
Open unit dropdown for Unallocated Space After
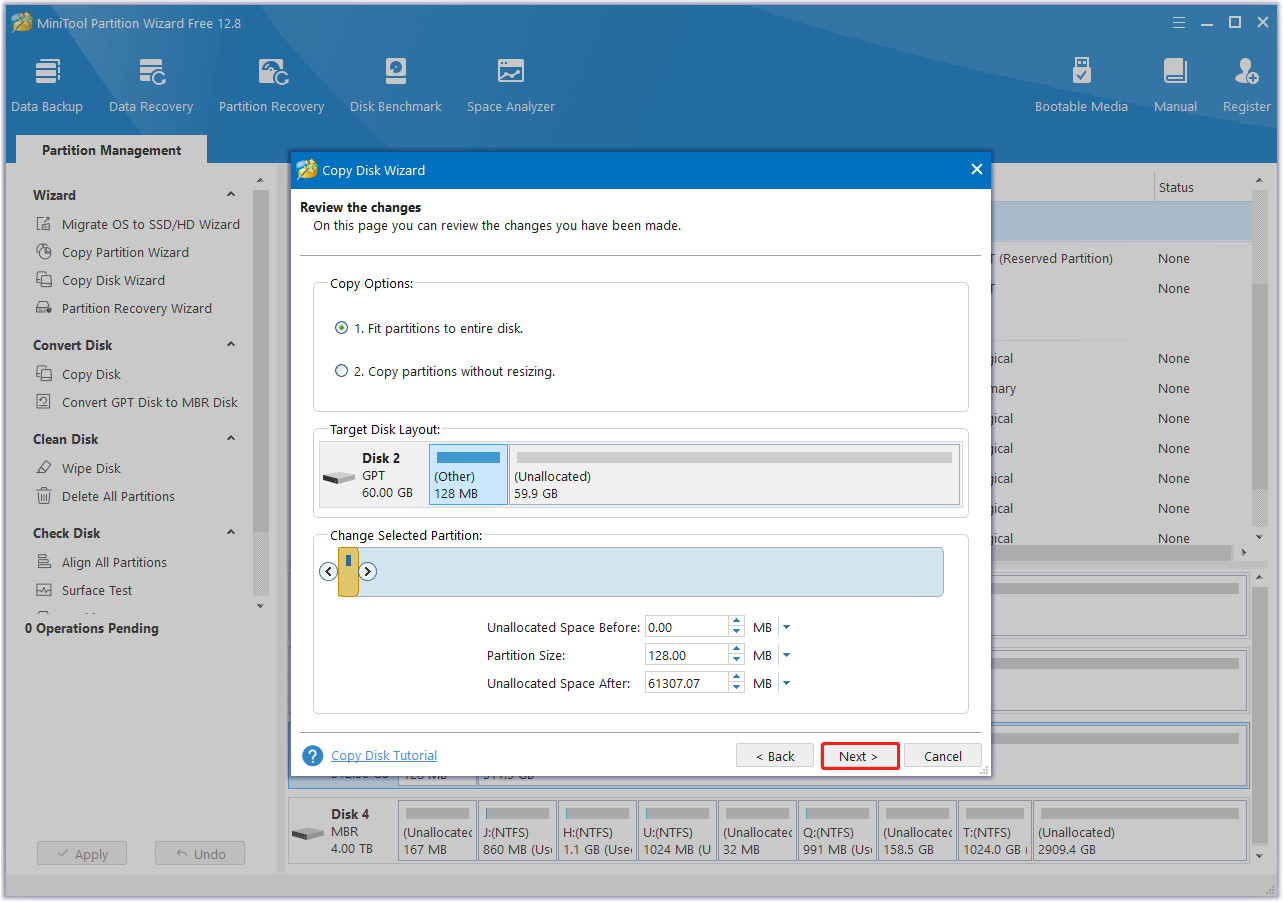pyautogui.click(x=786, y=683)
